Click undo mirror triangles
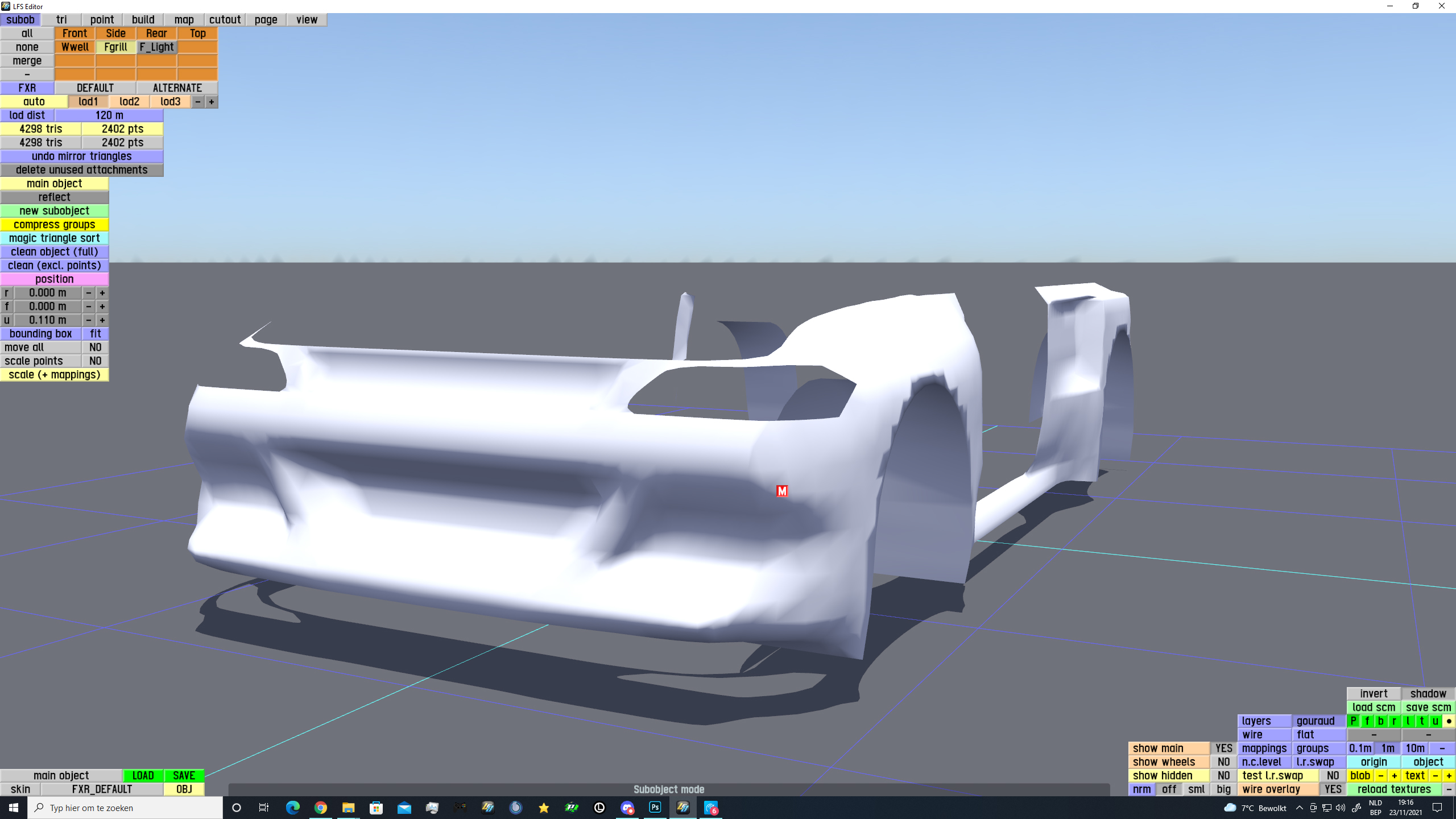This screenshot has width=1456, height=819. coord(82,156)
